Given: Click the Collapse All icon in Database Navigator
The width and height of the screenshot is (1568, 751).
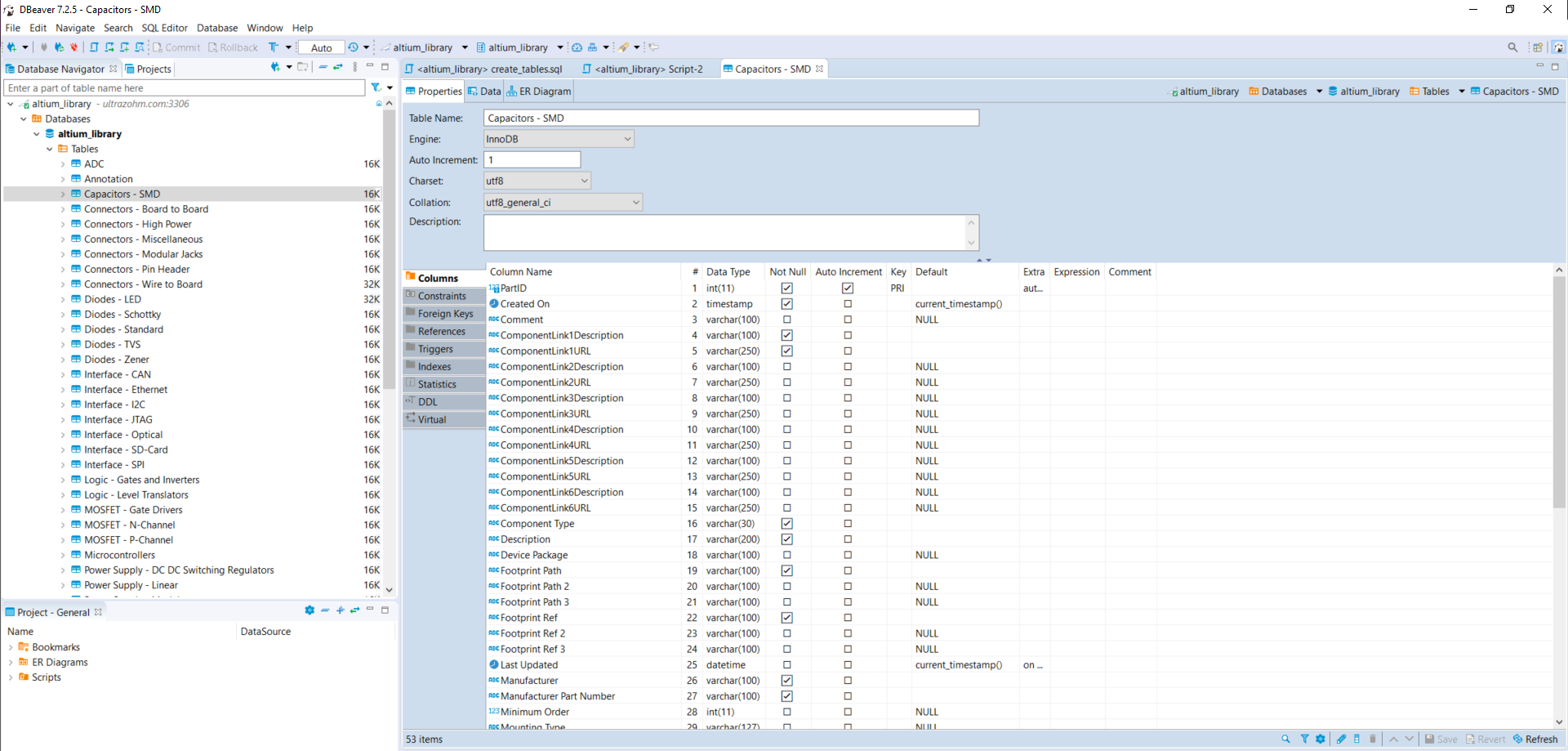Looking at the screenshot, I should pos(323,68).
